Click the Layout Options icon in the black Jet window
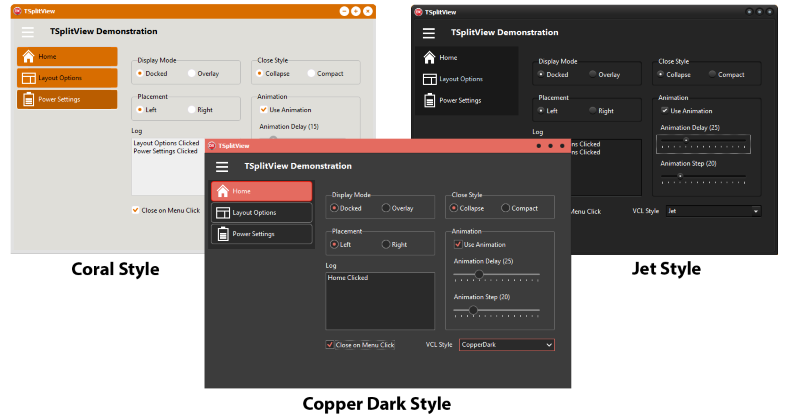Screen dimensions: 785x420 coord(429,79)
